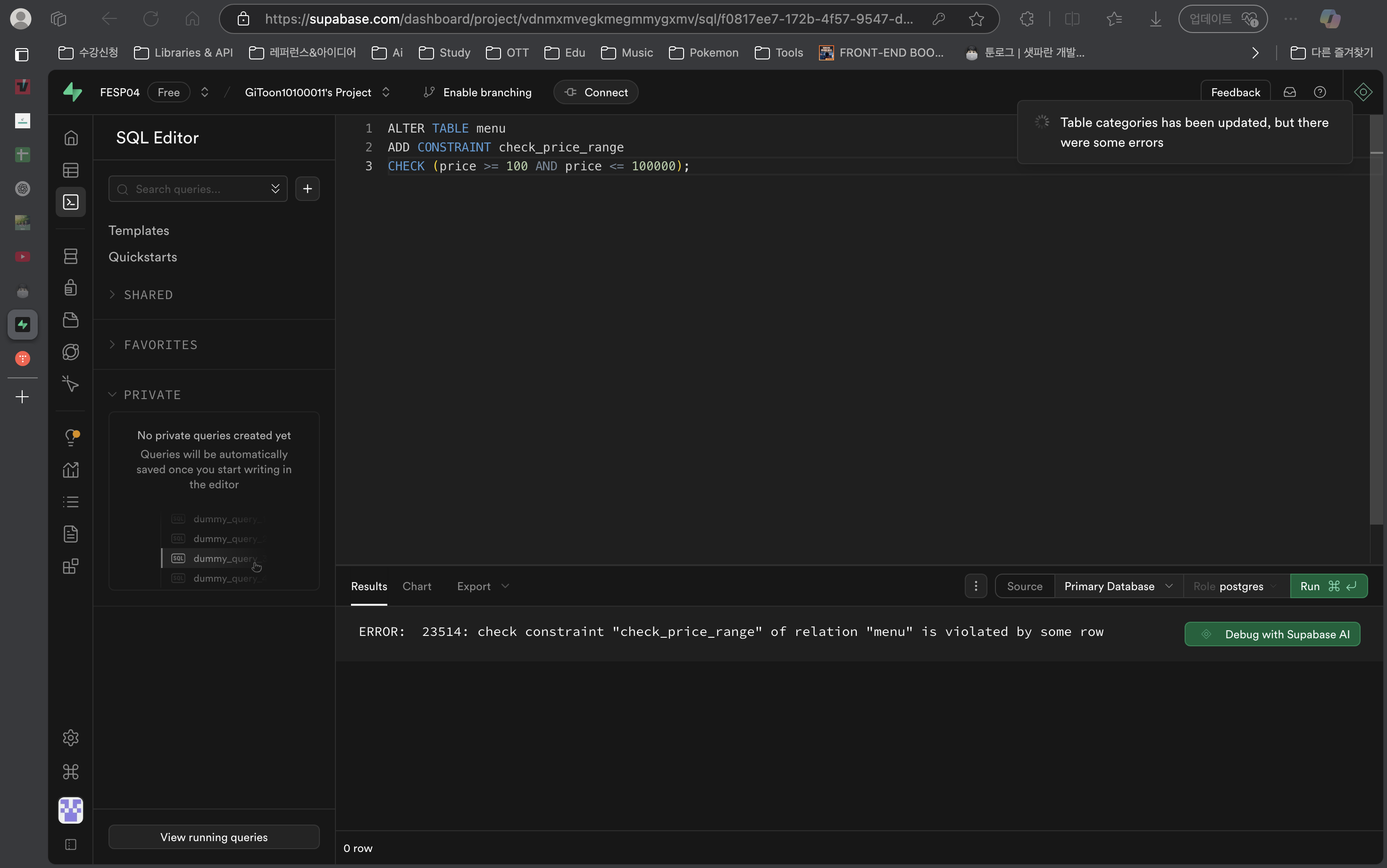This screenshot has width=1387, height=868.
Task: Click the user avatar in sidebar
Action: coord(71,810)
